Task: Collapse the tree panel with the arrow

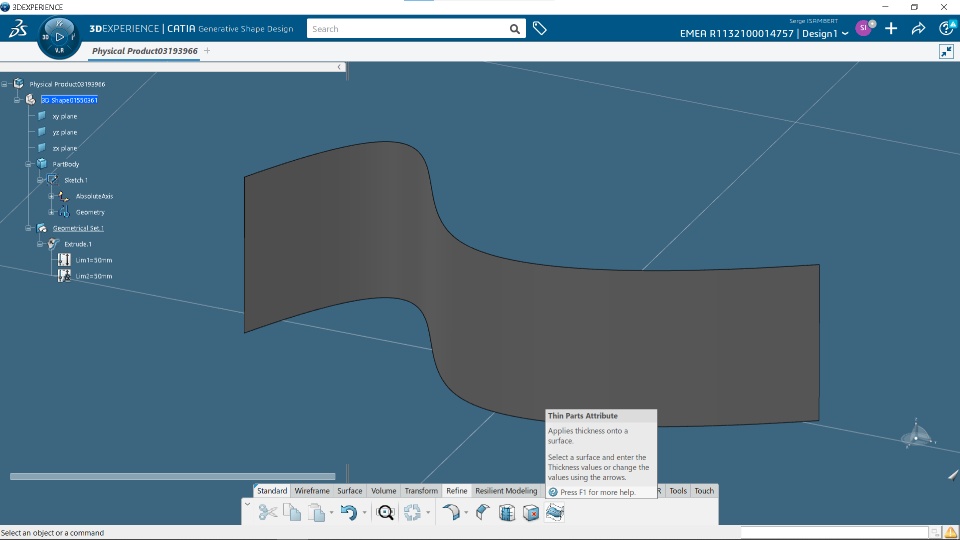Action: point(339,67)
